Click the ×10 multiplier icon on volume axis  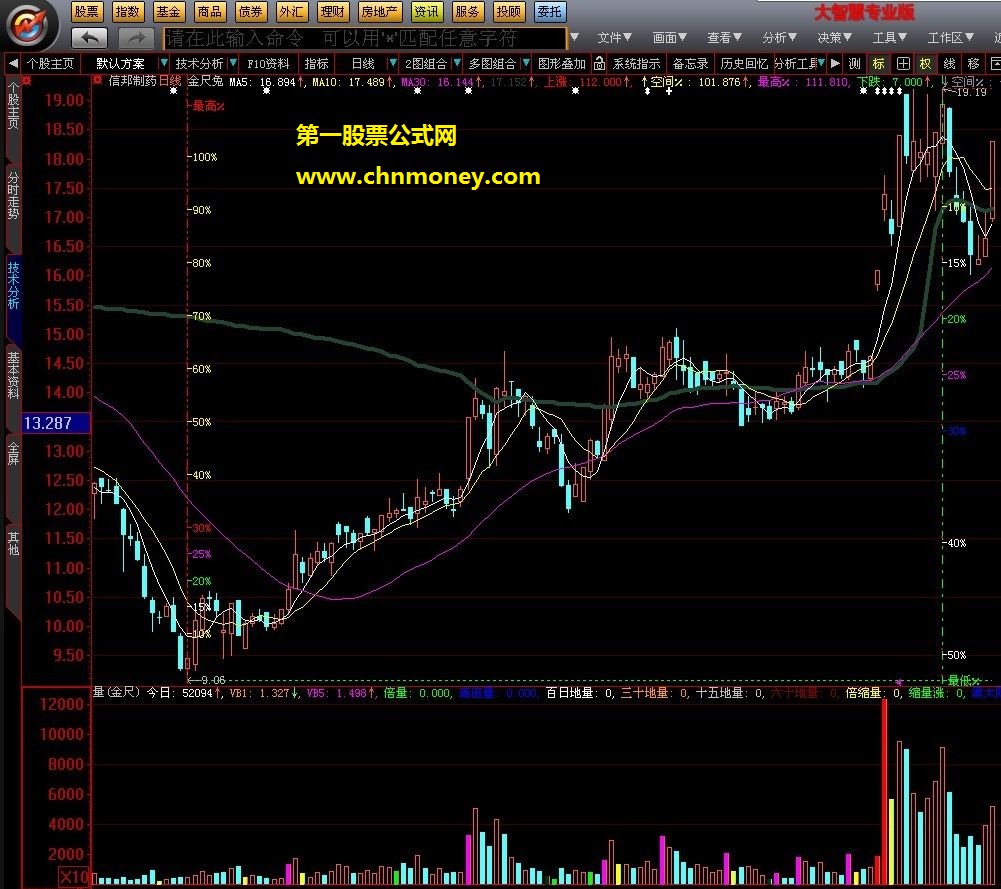click(x=73, y=878)
